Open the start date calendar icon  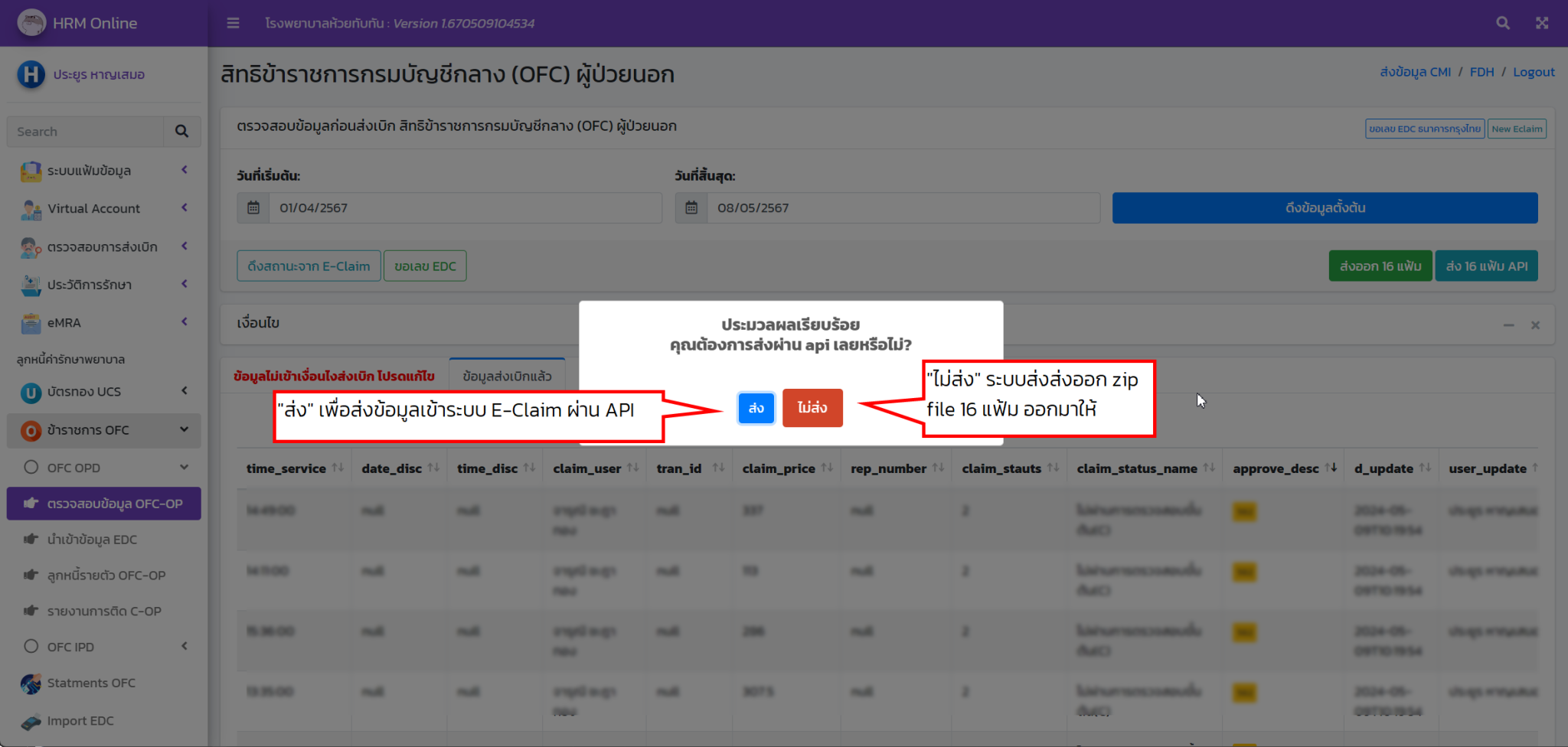point(253,208)
